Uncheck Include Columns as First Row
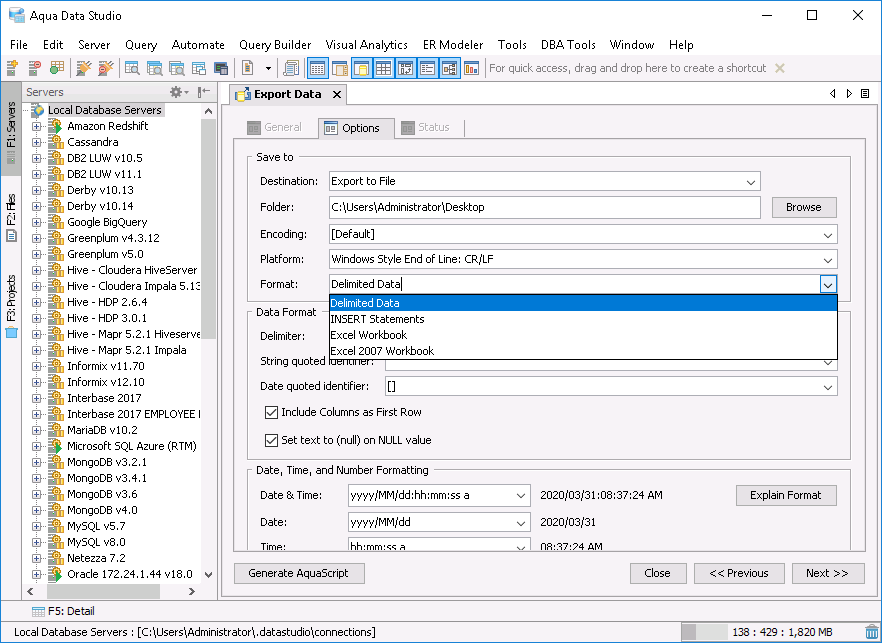This screenshot has width=882, height=643. (x=271, y=412)
